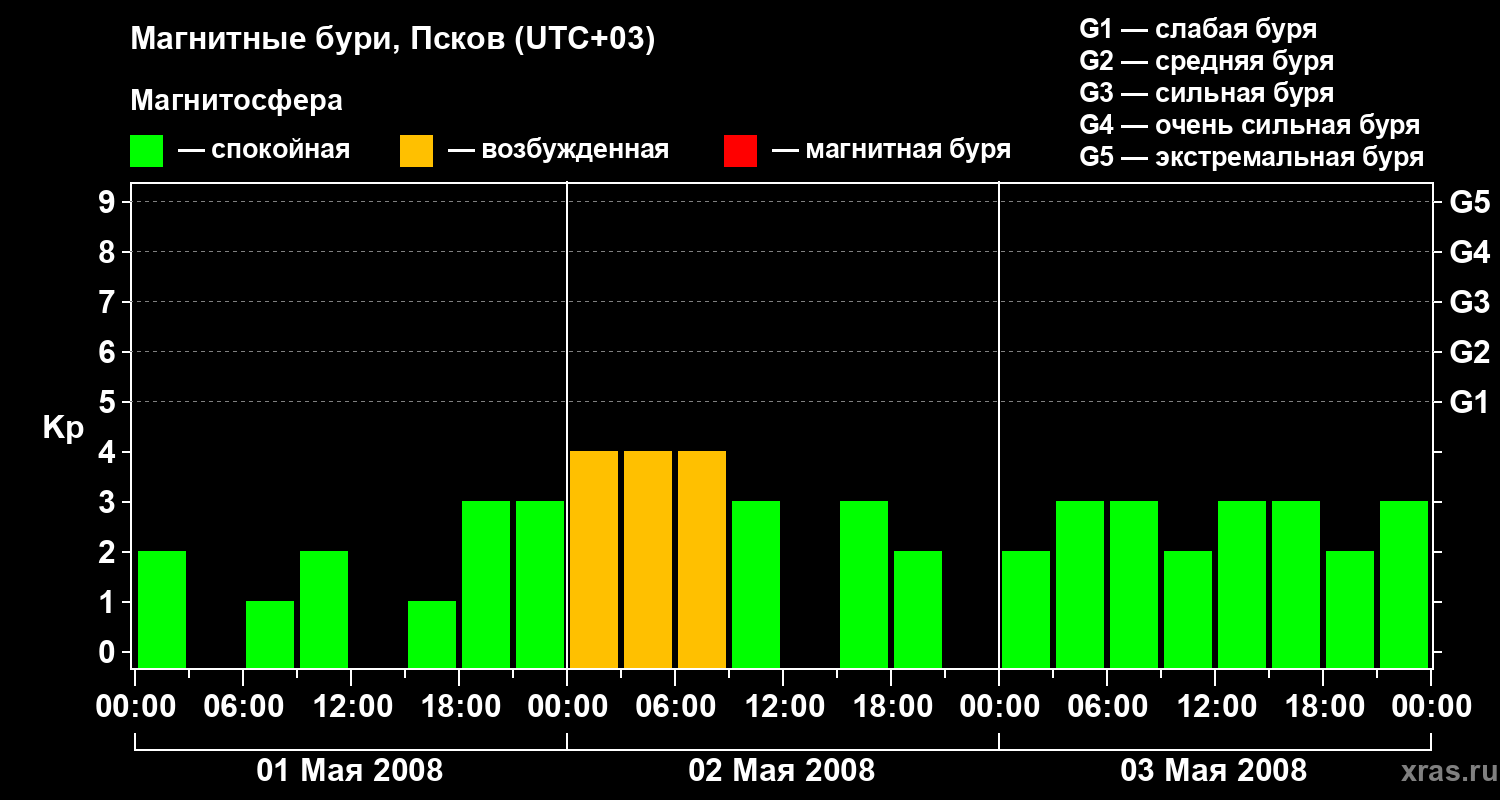Click the green bar at 18:00–21:00 on 01 Мая
The image size is (1500, 800).
[x=486, y=584]
